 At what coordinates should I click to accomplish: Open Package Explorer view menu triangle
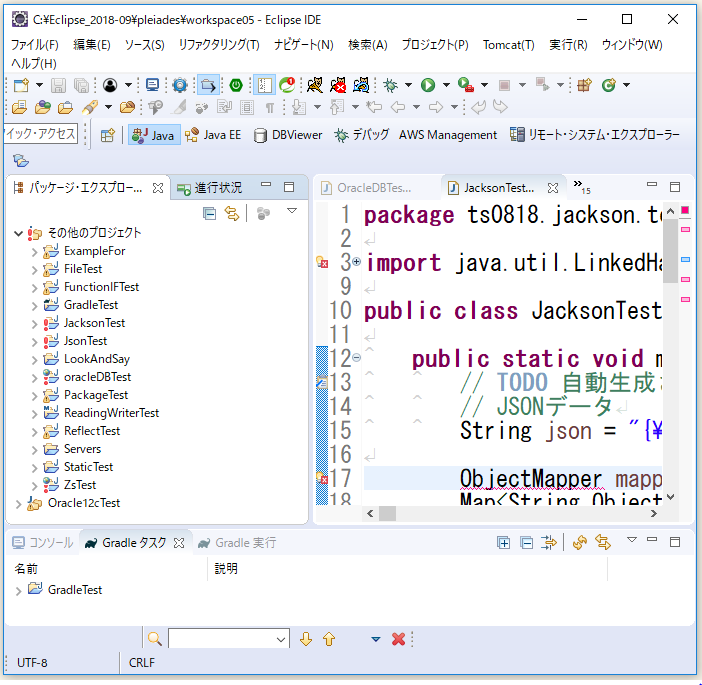click(x=292, y=210)
